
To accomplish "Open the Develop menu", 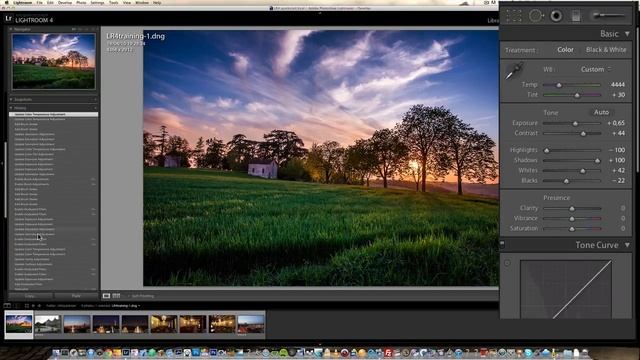I will point(65,2).
